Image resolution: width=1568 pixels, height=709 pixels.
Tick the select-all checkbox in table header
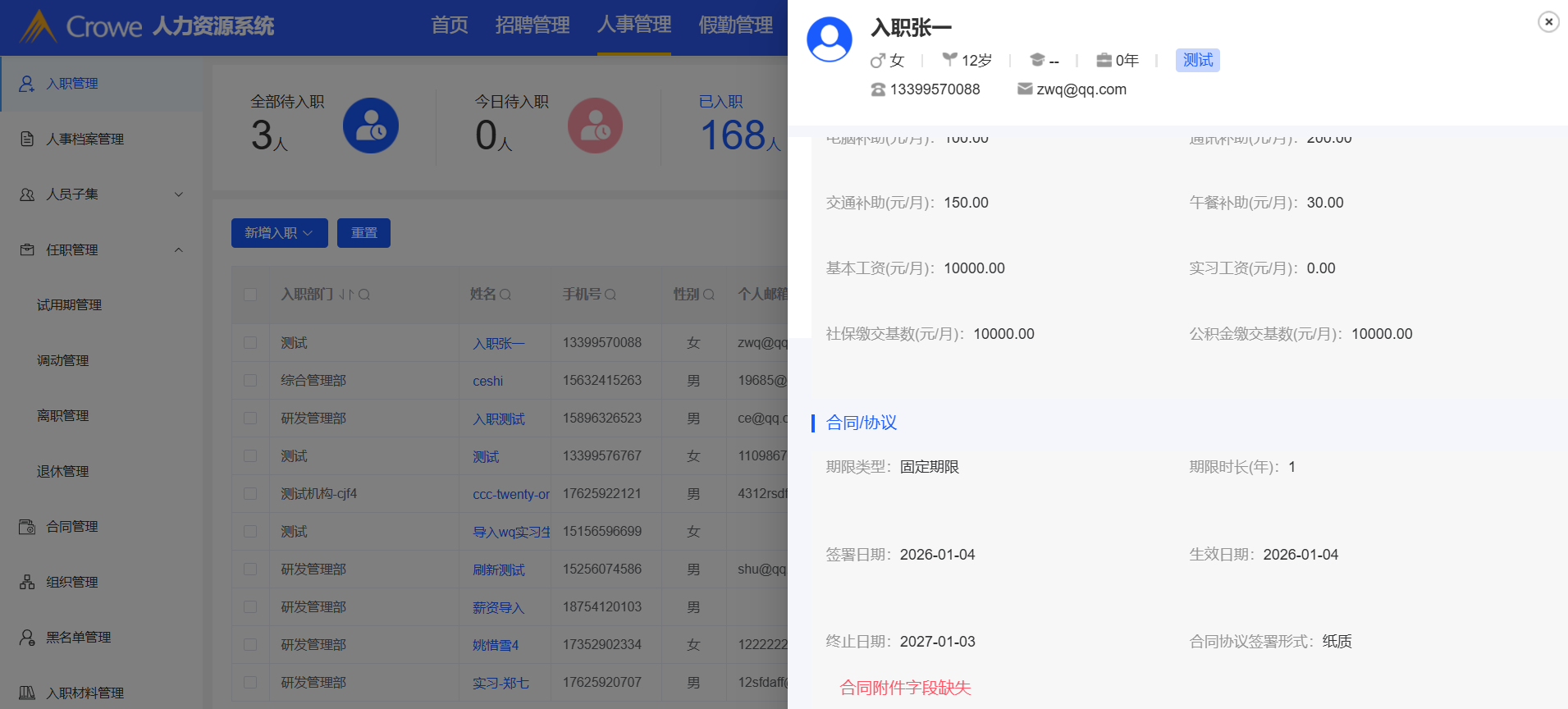250,295
